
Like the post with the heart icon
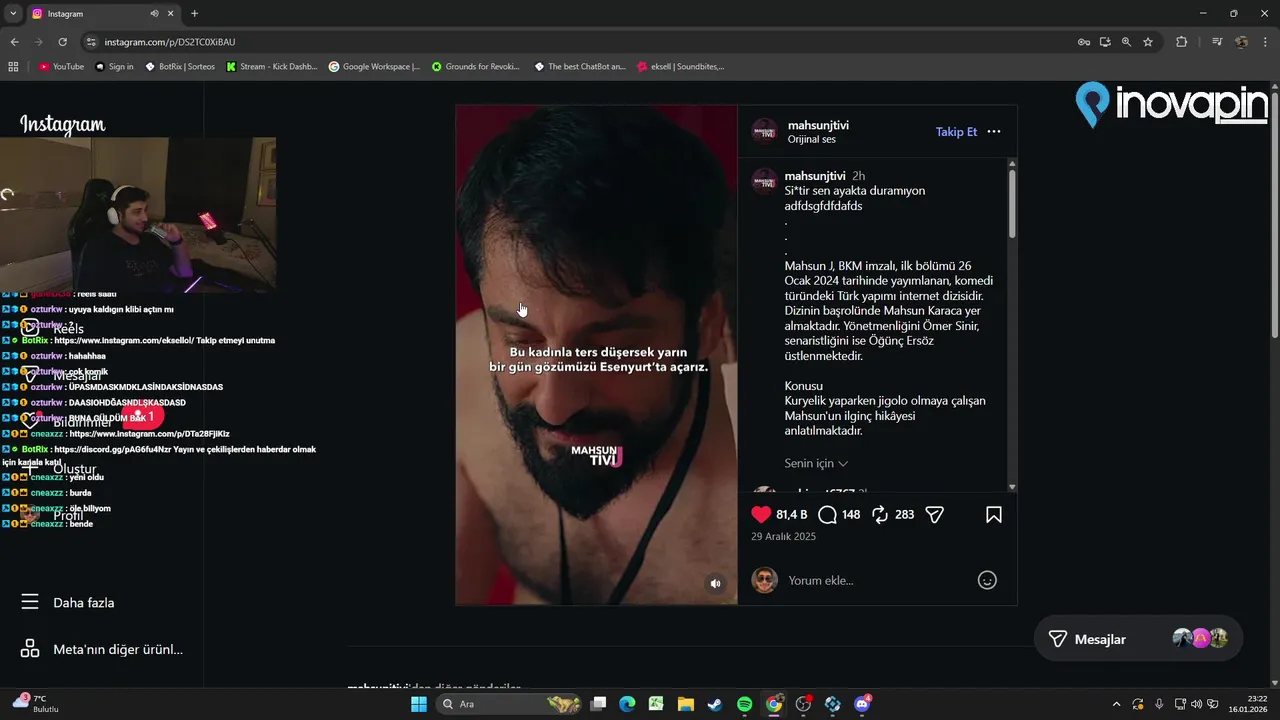point(761,515)
